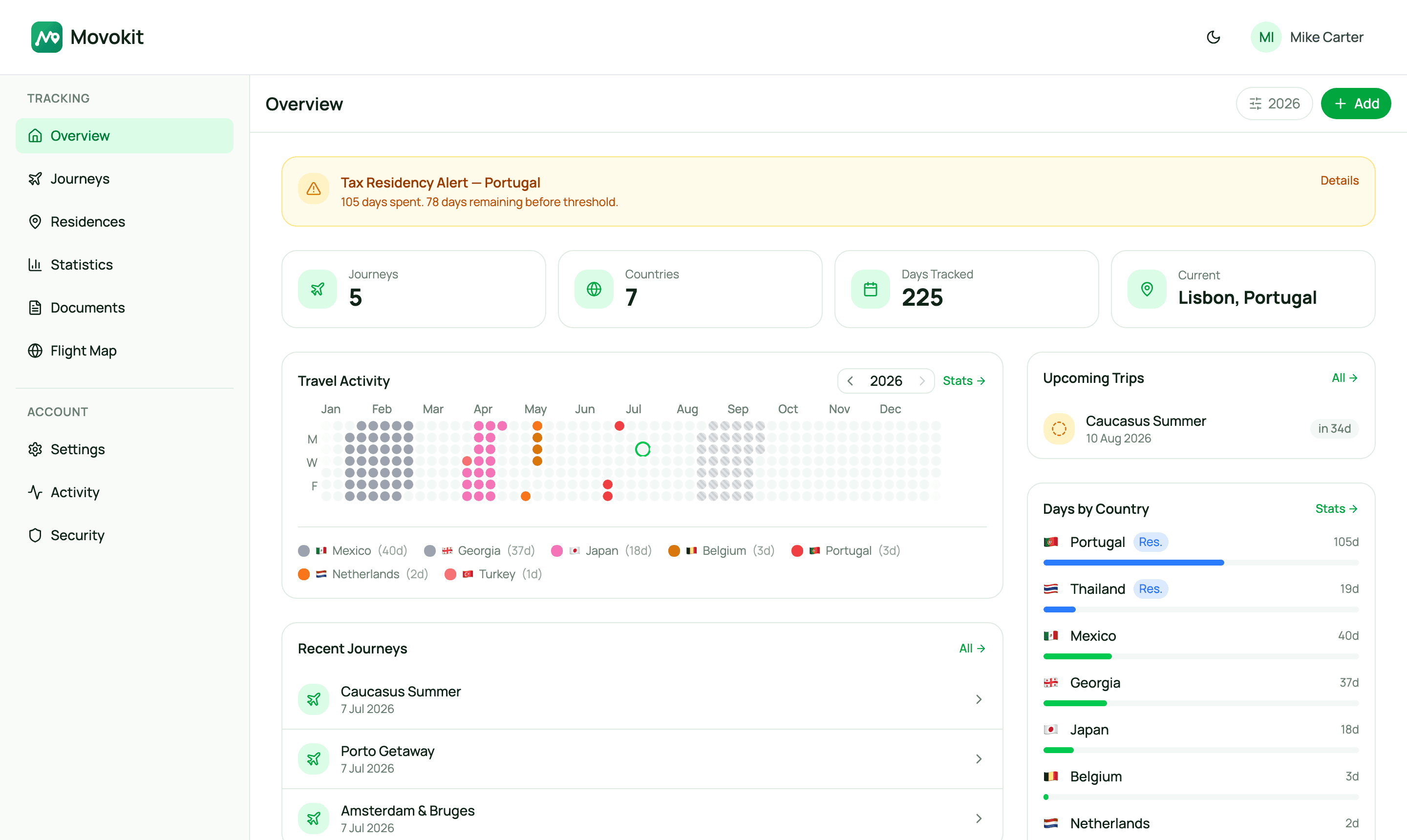Image resolution: width=1407 pixels, height=840 pixels.
Task: Click the Amsterdam & Bruges plane icon
Action: pyautogui.click(x=313, y=819)
